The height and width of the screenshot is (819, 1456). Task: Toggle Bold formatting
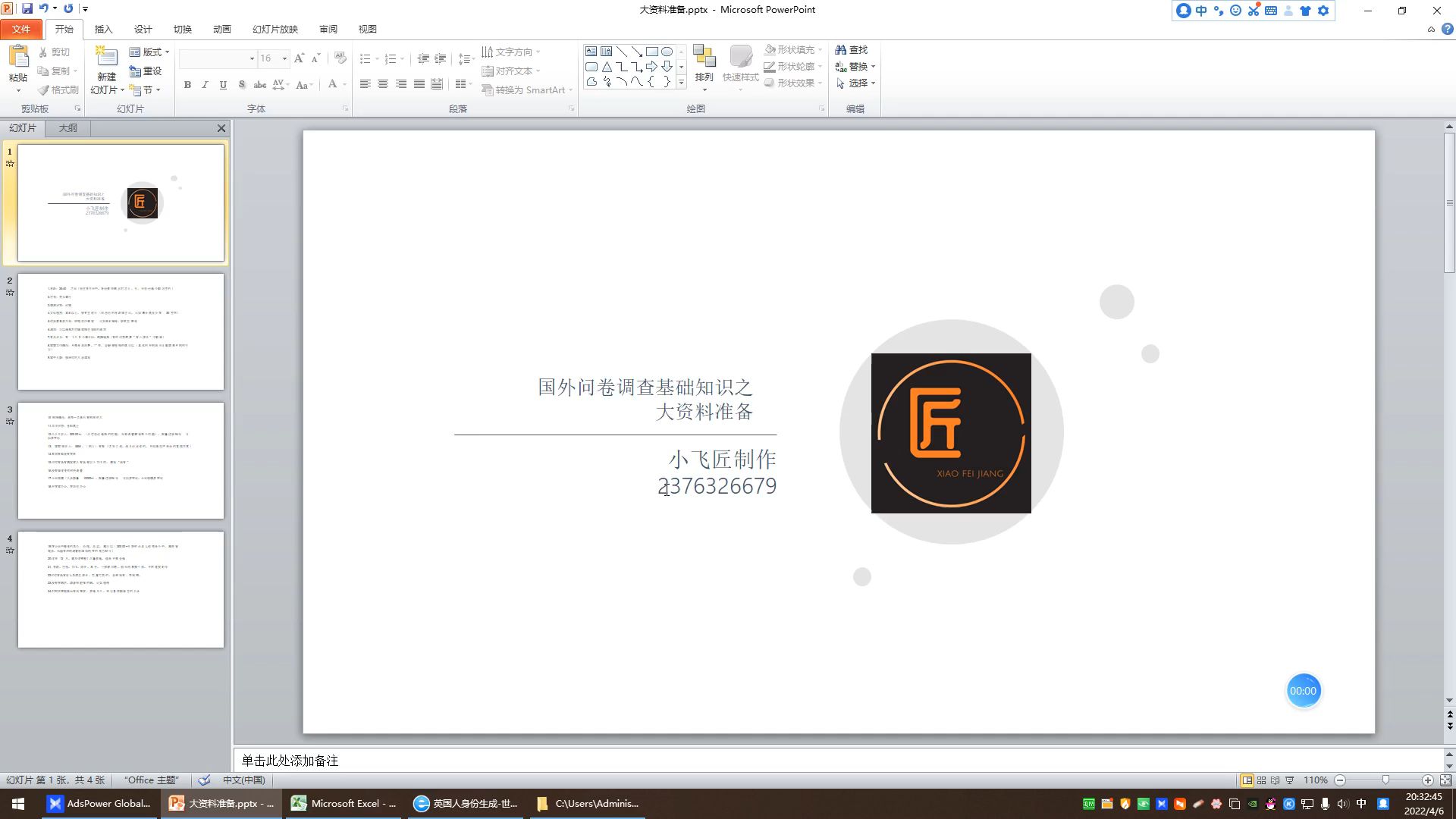187,85
